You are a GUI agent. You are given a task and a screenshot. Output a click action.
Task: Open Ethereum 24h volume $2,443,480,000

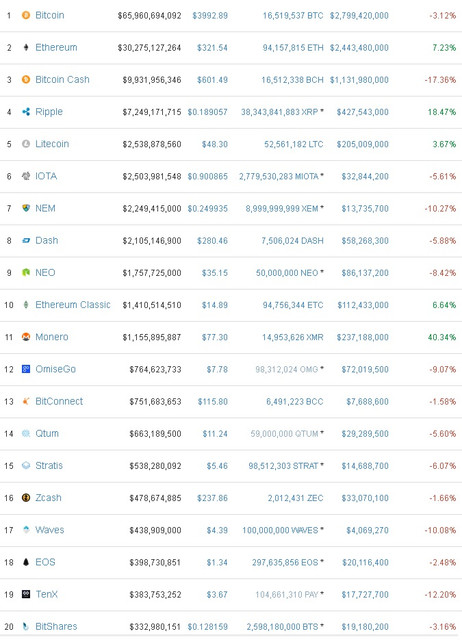(359, 48)
